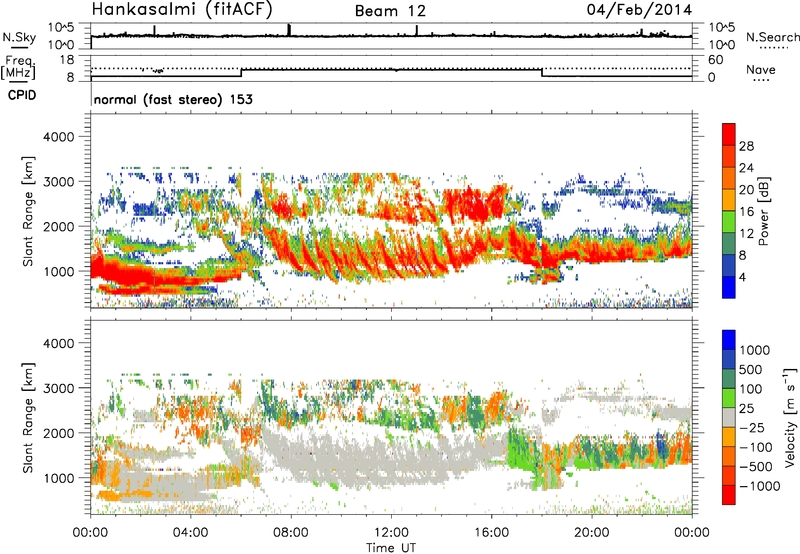Click the 4000 tick of the velocity panel

coord(59,343)
